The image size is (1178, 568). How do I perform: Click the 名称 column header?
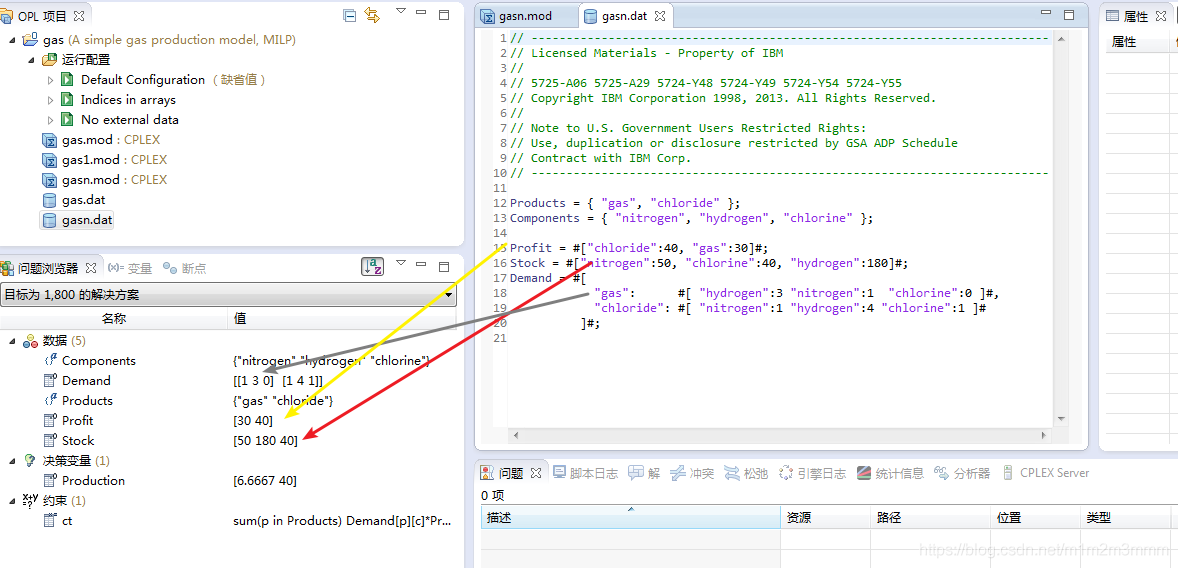114,319
